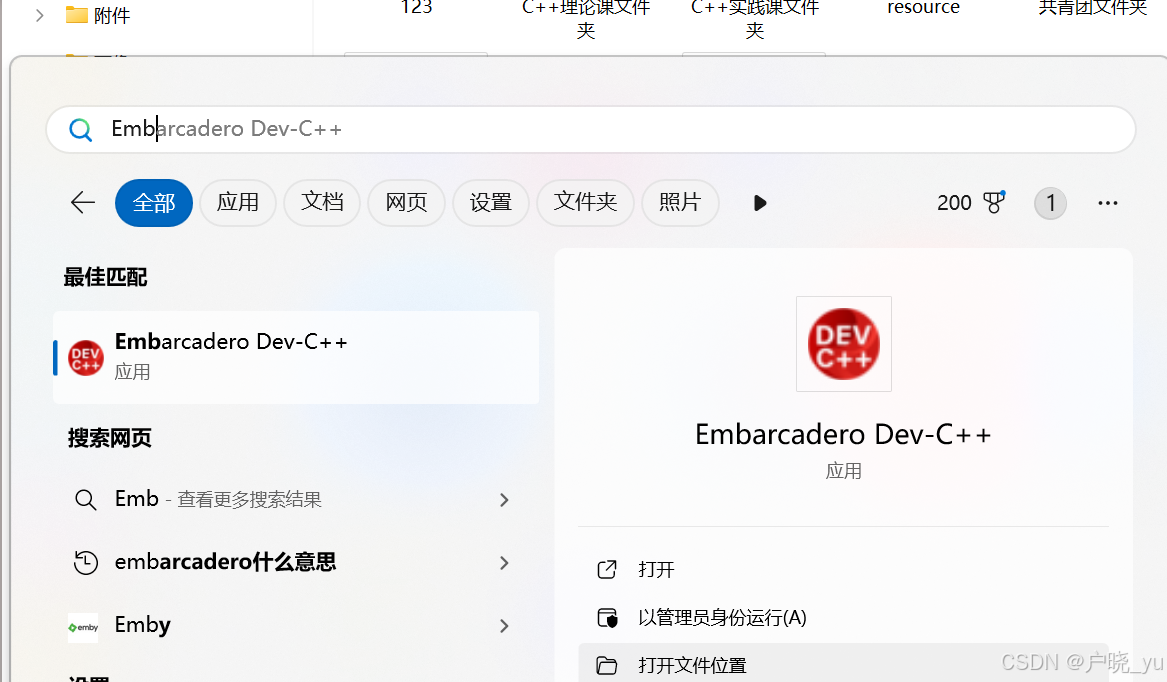
Task: Select the 共青团文件夹 item in Explorer
Action: click(x=1093, y=8)
